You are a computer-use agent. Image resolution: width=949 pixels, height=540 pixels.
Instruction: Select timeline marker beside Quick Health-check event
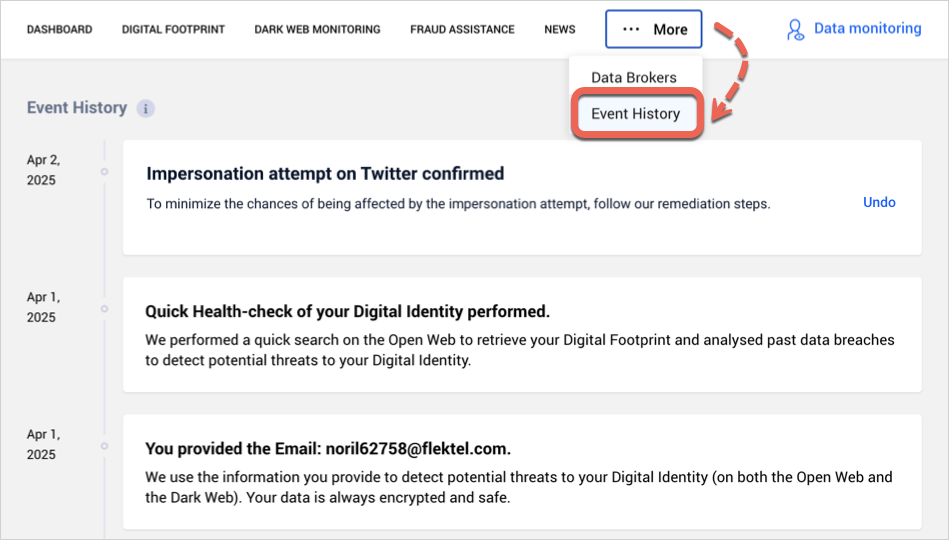click(x=104, y=309)
